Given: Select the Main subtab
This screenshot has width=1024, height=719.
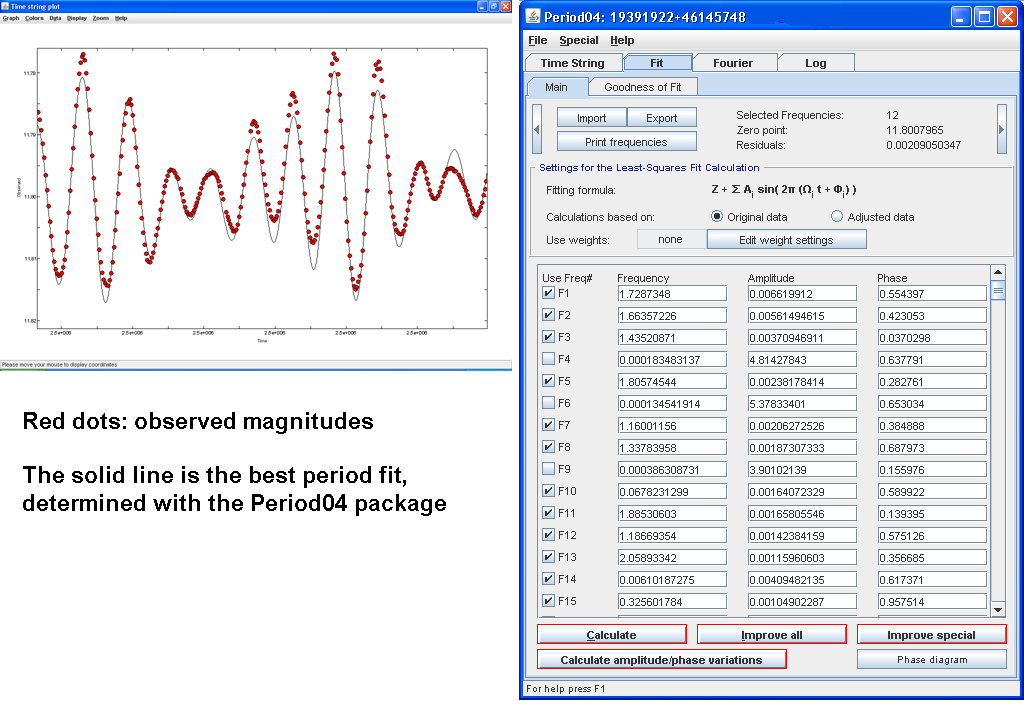Looking at the screenshot, I should (x=556, y=87).
